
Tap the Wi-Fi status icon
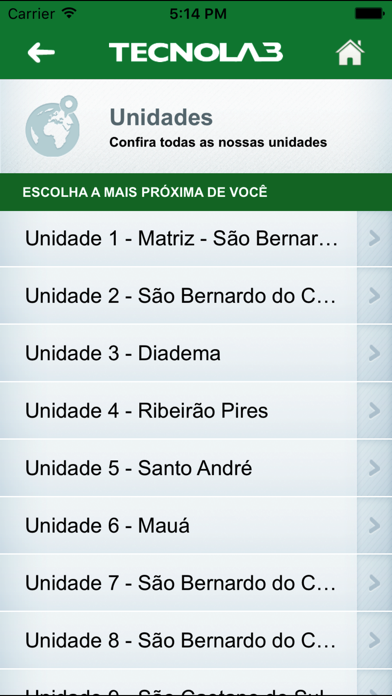click(69, 13)
